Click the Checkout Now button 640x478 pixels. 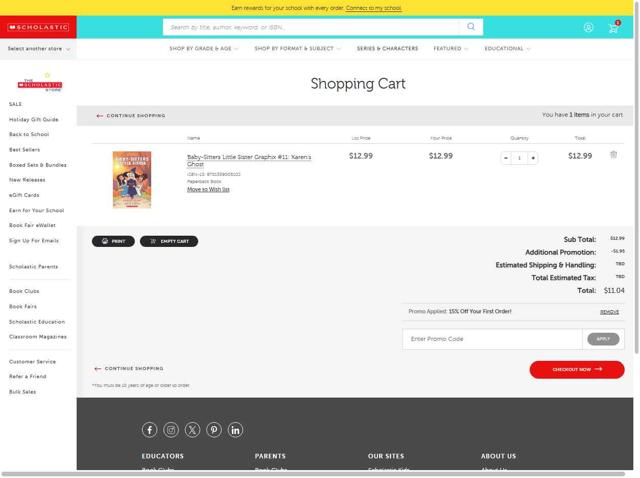577,369
